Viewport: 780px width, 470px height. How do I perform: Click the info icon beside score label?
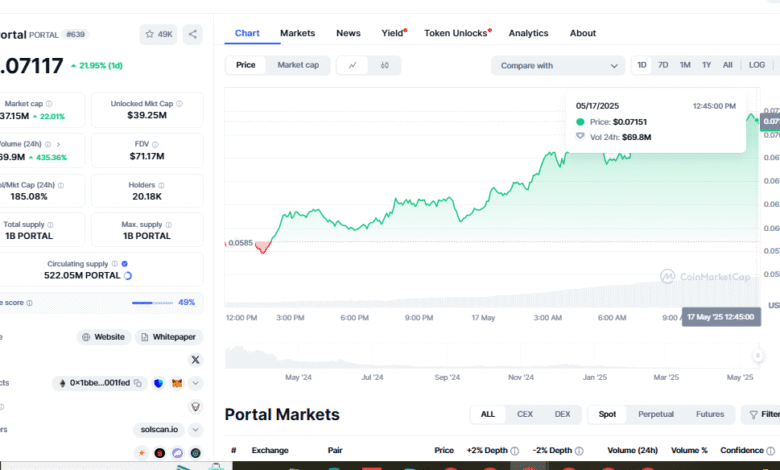(x=29, y=303)
